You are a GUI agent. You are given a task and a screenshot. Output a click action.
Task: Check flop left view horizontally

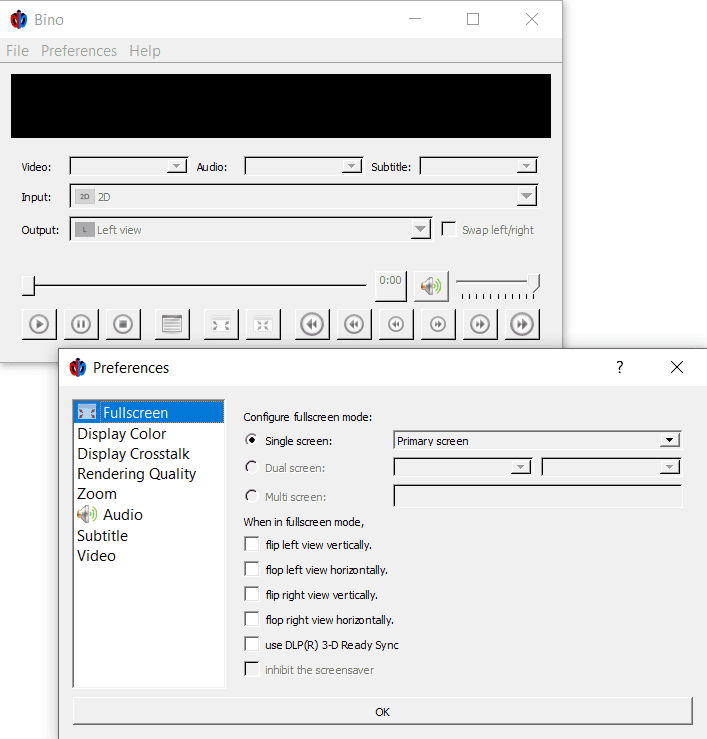click(252, 569)
